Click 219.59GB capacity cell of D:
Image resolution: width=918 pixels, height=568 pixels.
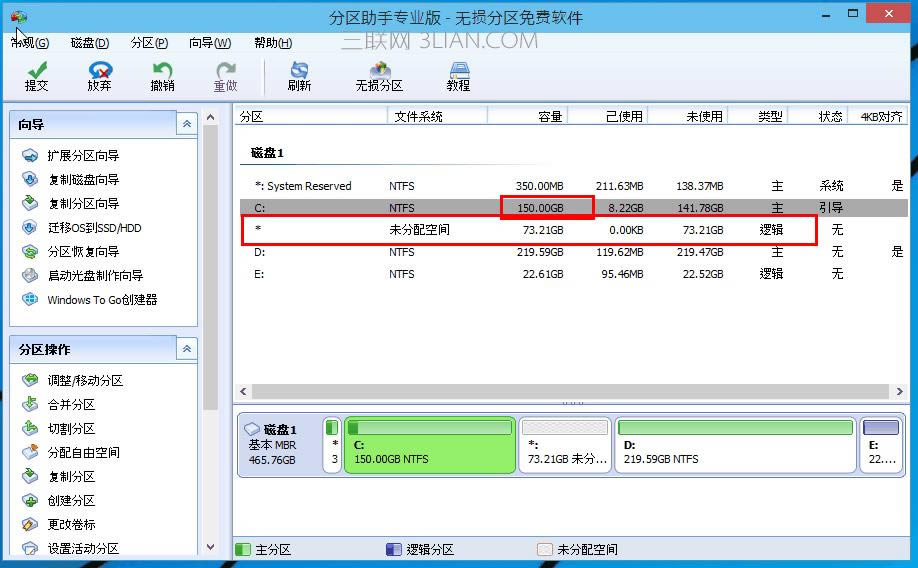click(x=540, y=252)
